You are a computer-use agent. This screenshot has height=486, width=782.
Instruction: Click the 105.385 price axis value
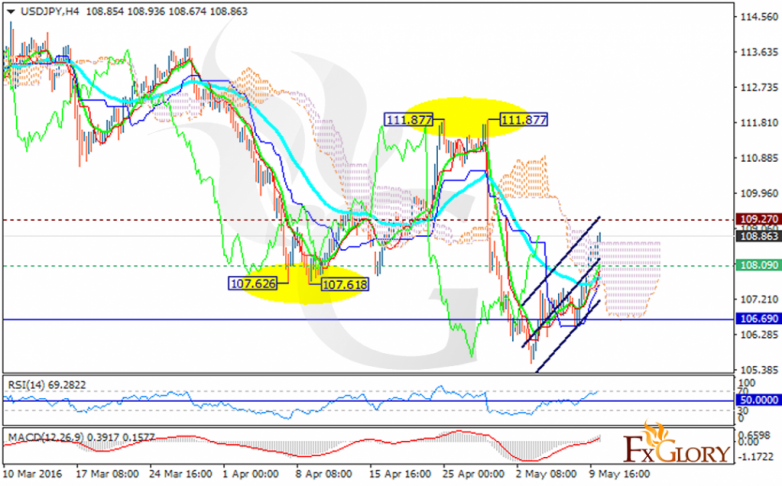click(760, 370)
